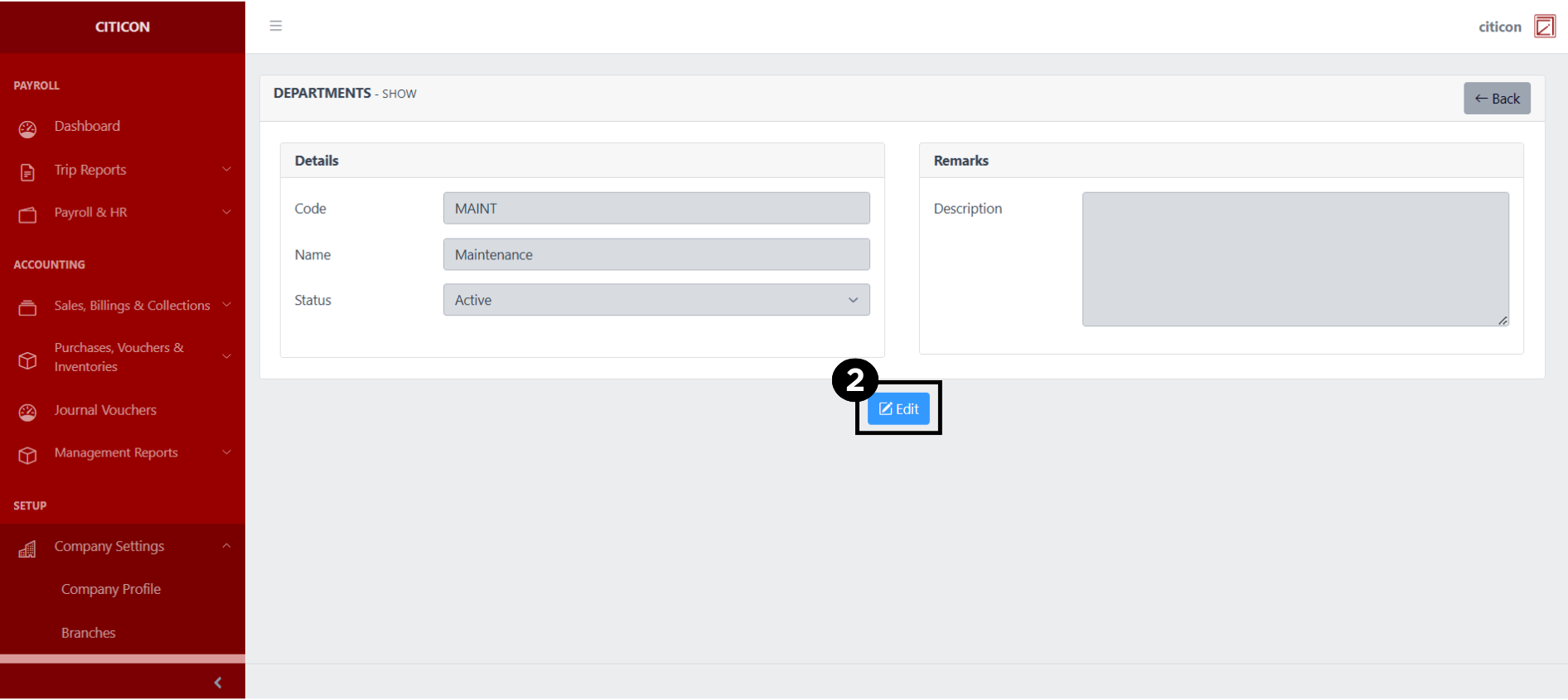Click the Back button
The image size is (1568, 700).
[1496, 99]
